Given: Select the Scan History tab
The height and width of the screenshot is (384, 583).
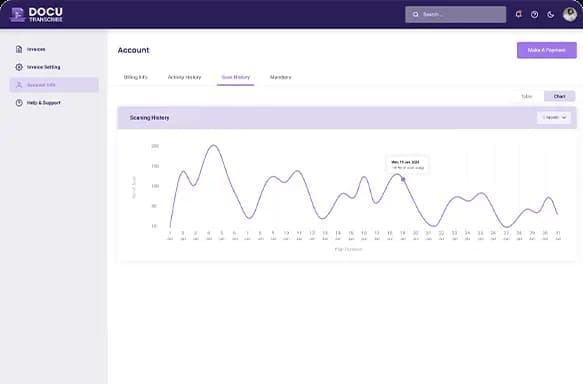Looking at the screenshot, I should coord(236,77).
